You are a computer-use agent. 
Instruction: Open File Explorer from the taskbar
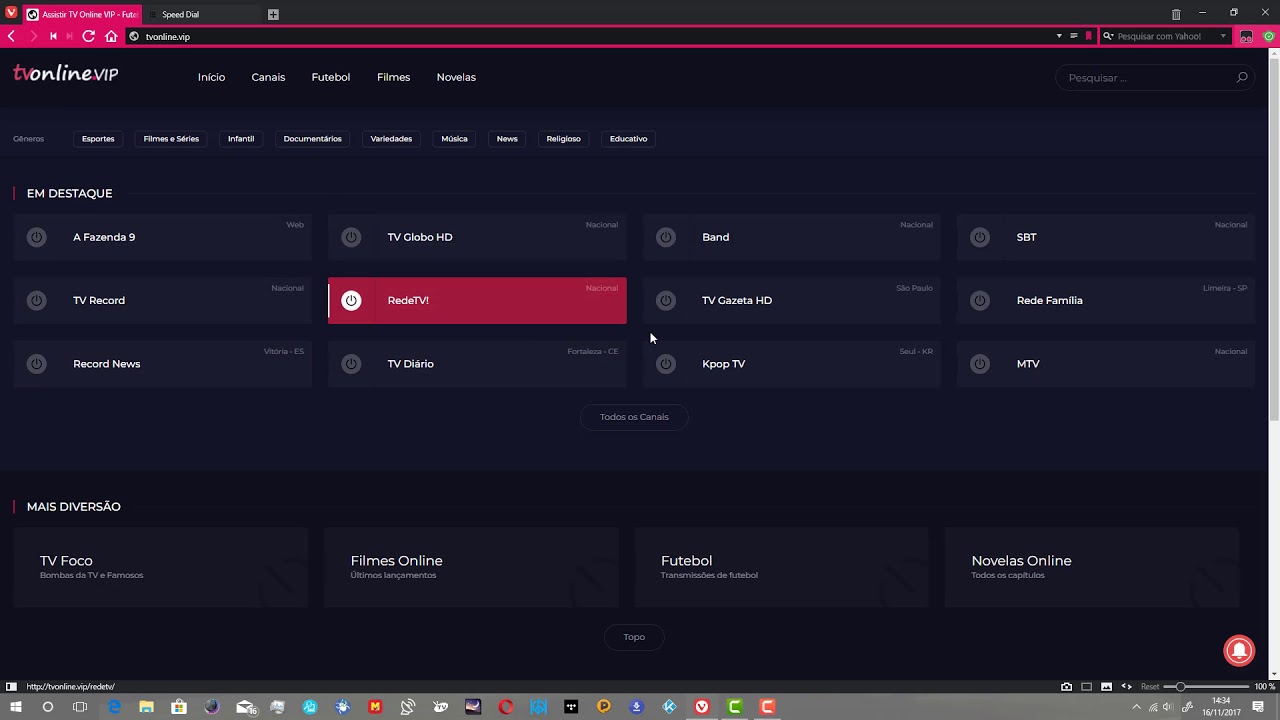[x=146, y=707]
